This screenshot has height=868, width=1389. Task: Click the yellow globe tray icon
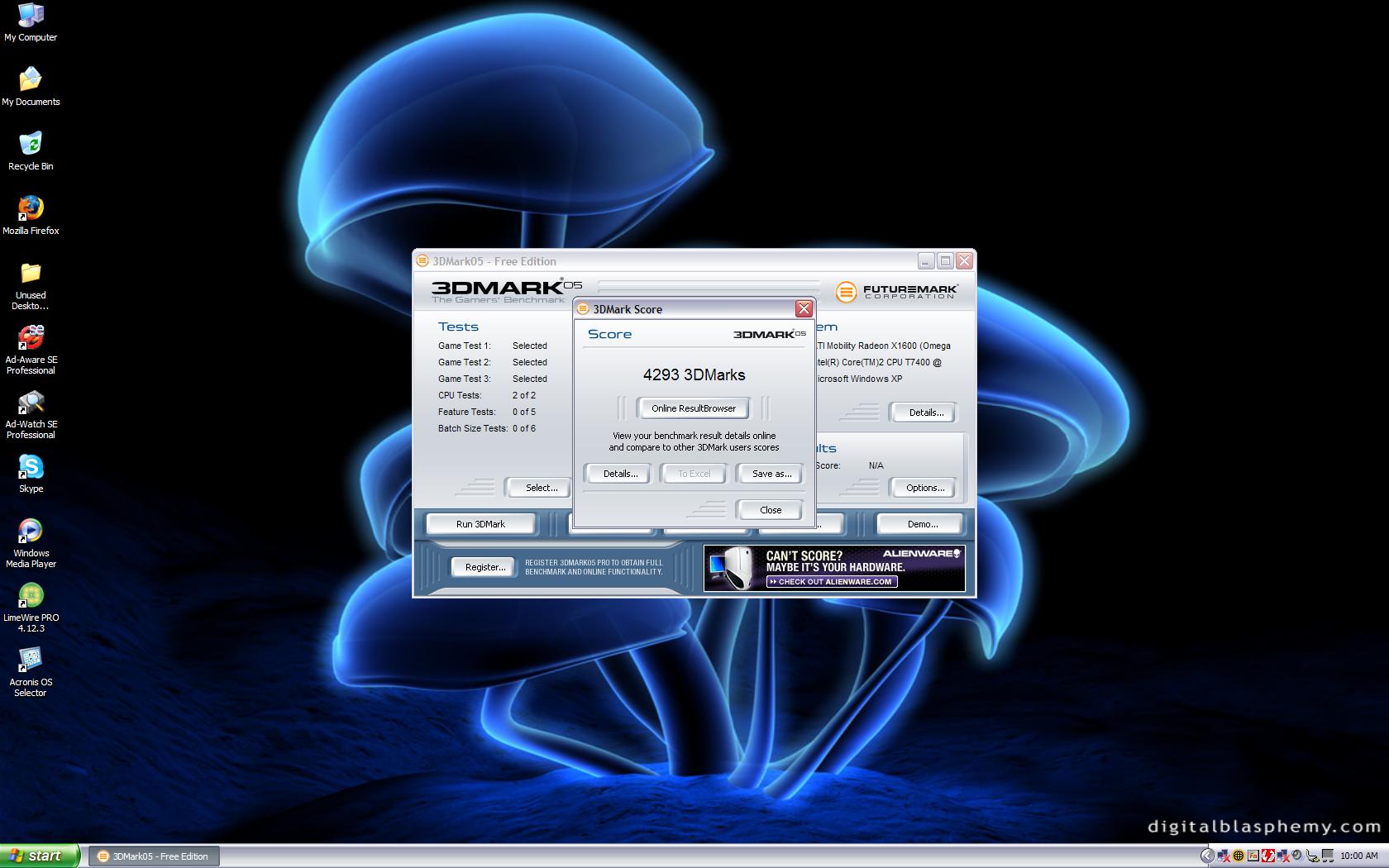(1239, 856)
